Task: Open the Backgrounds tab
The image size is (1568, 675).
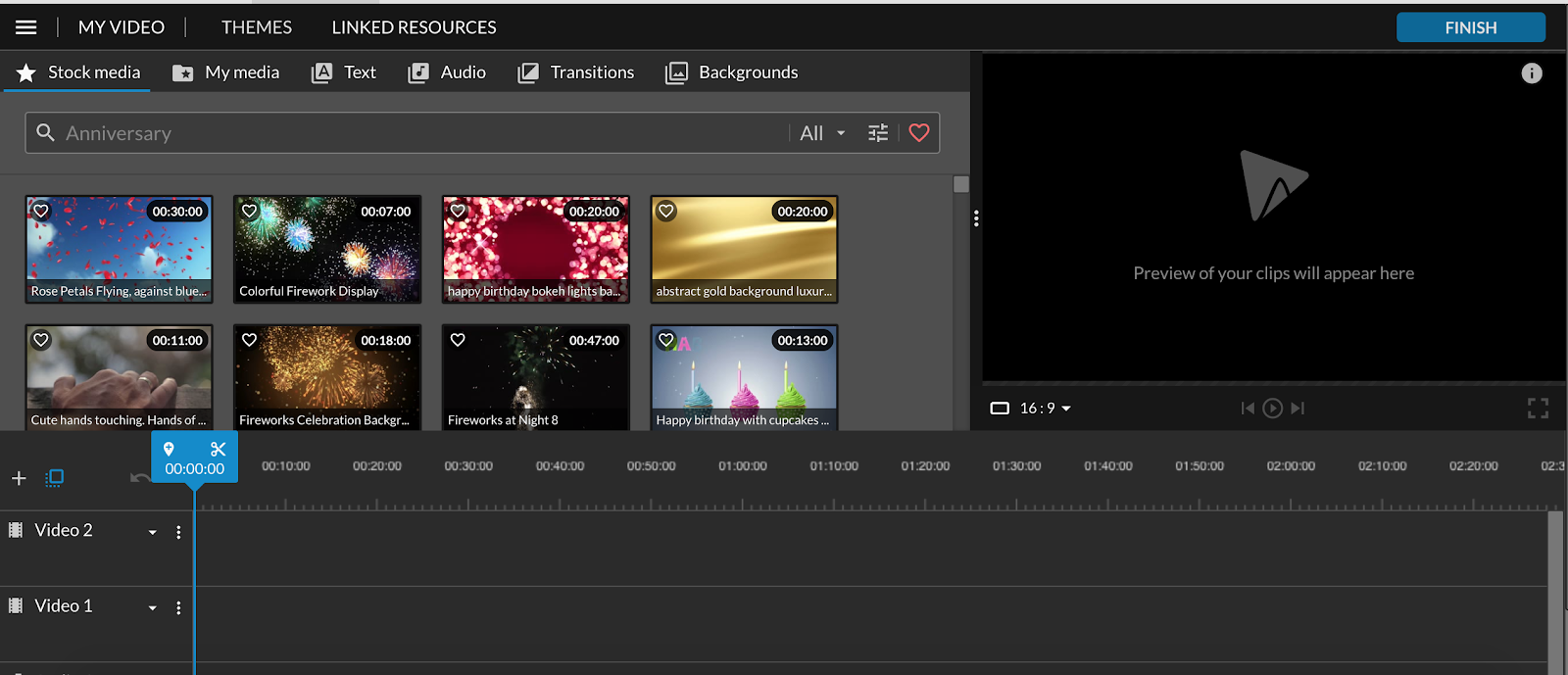Action: [x=732, y=72]
